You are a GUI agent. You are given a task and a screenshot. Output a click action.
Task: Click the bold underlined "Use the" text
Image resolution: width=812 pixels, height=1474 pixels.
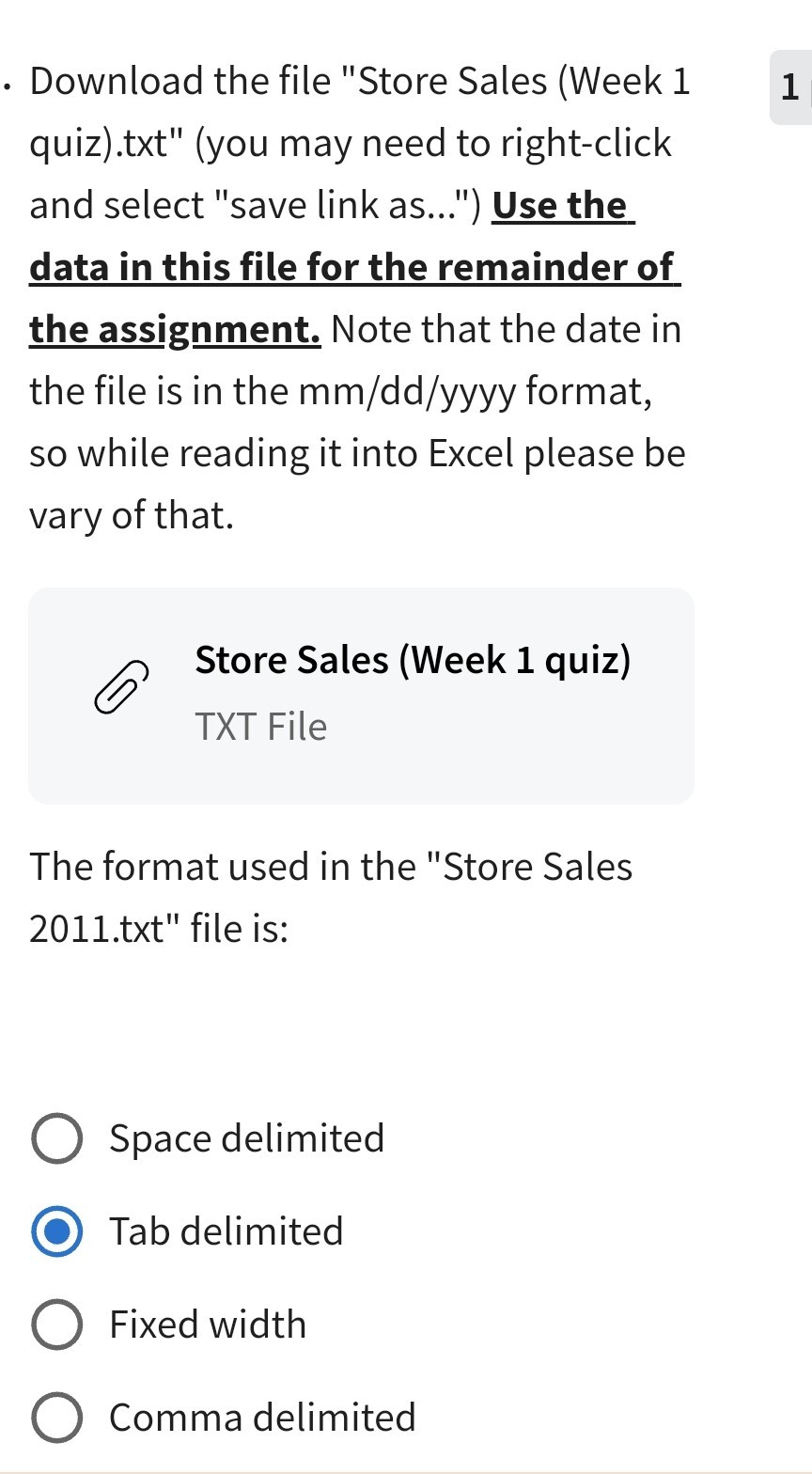tap(562, 205)
